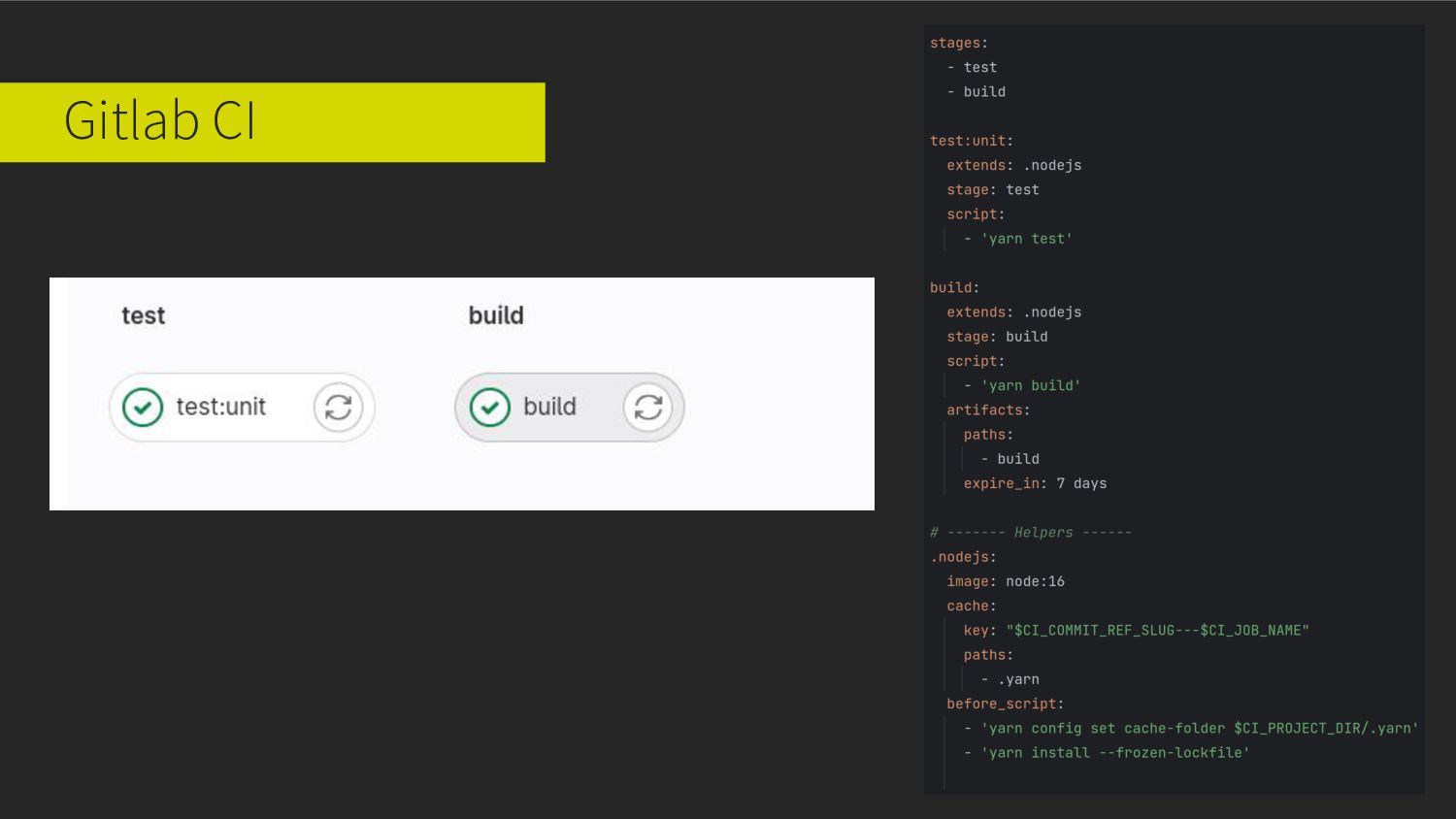Viewport: 1456px width, 819px height.
Task: Click the '.nodejs:' helper definition
Action: [963, 557]
